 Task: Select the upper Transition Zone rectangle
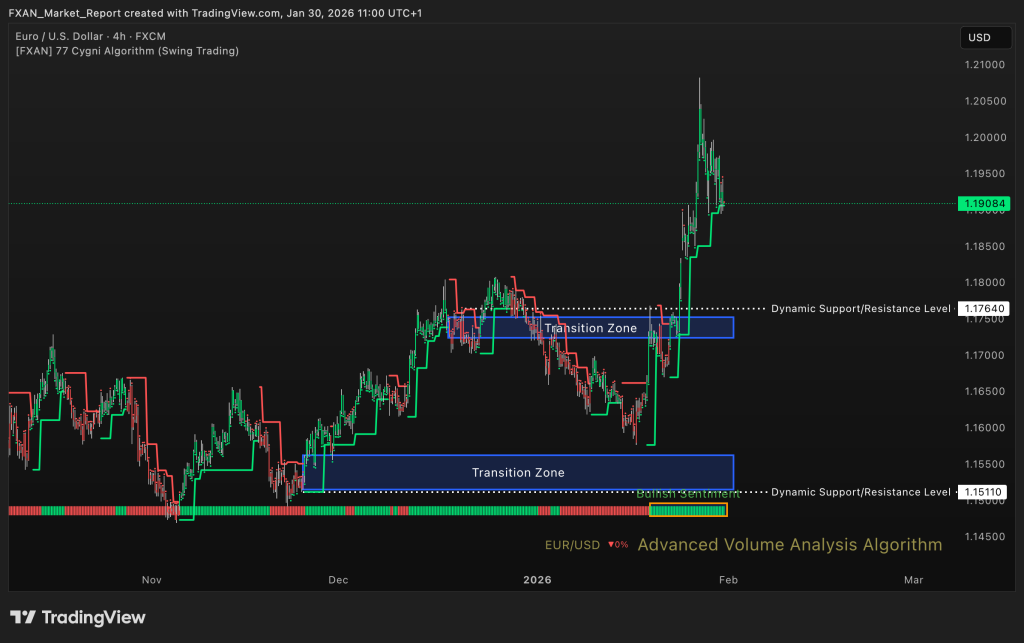[594, 327]
